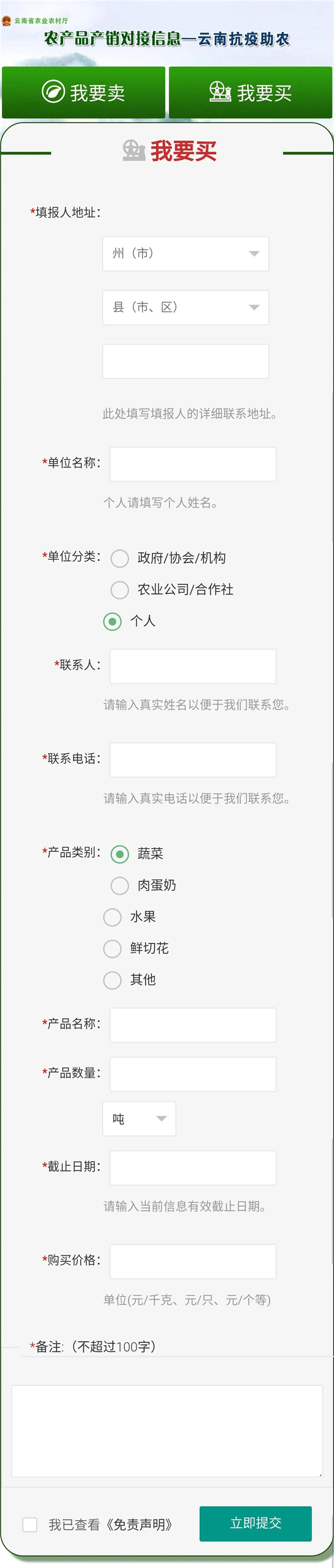Viewport: 334px width, 1568px height.
Task: Click the gray stall icon in 我要买 heading
Action: [134, 150]
